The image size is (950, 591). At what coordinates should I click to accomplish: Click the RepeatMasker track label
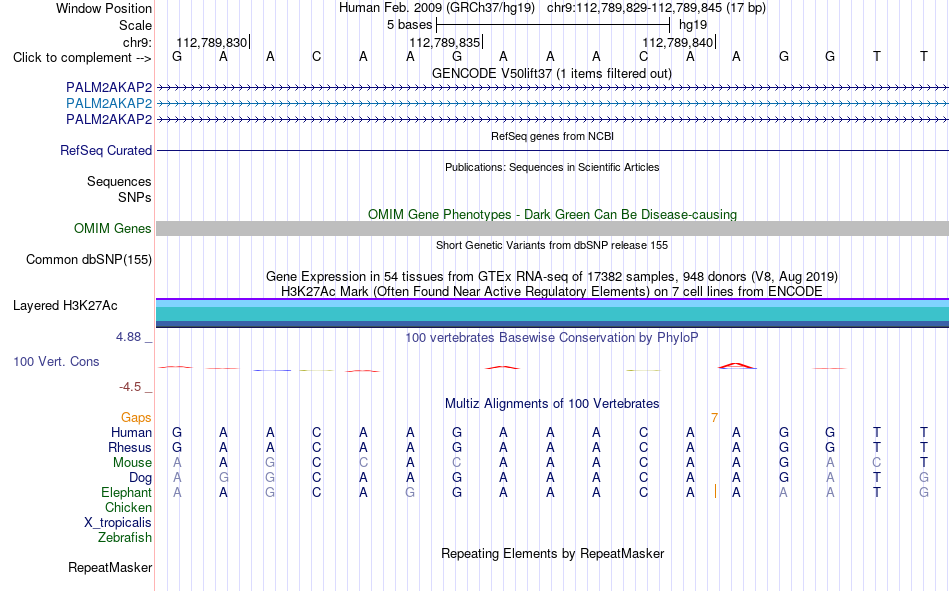point(110,567)
